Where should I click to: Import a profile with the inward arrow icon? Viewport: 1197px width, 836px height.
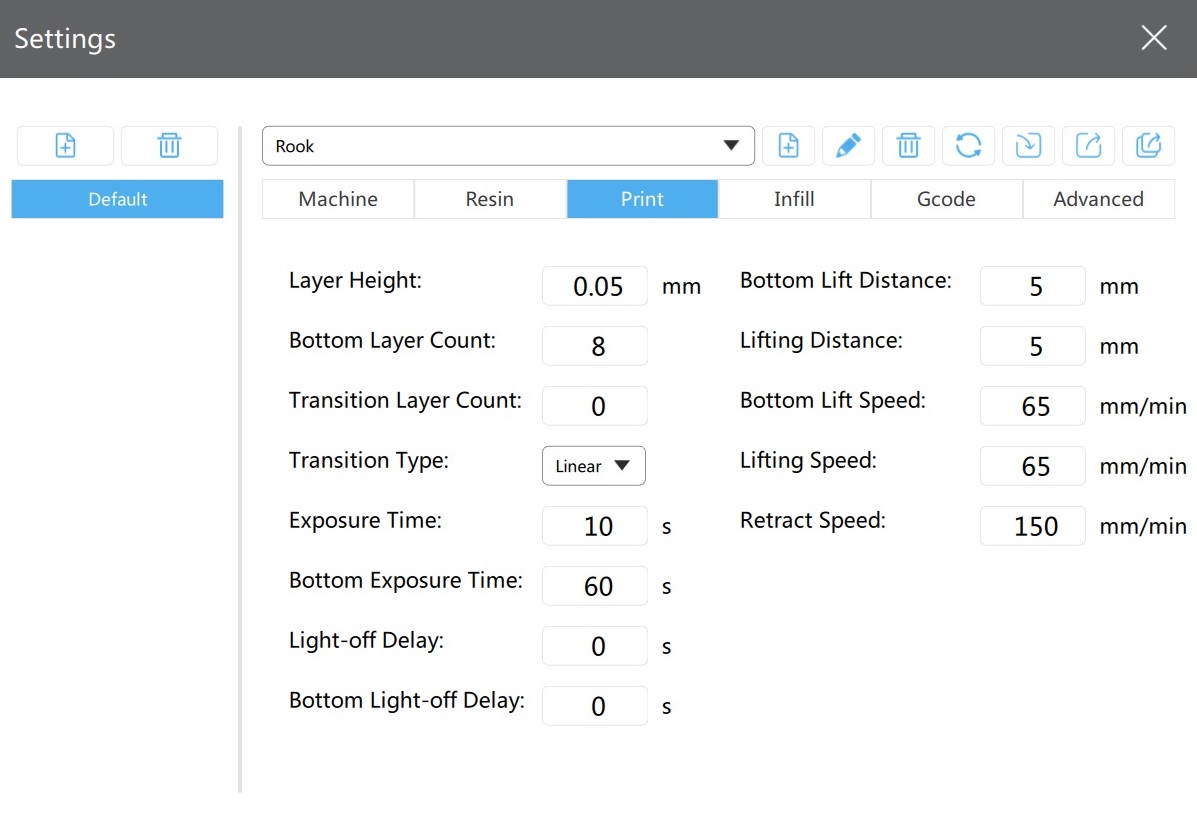tap(1028, 145)
